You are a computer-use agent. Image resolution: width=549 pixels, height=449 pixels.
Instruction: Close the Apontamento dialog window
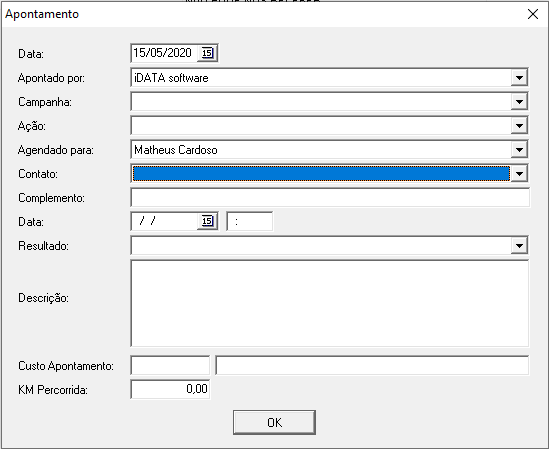(533, 14)
